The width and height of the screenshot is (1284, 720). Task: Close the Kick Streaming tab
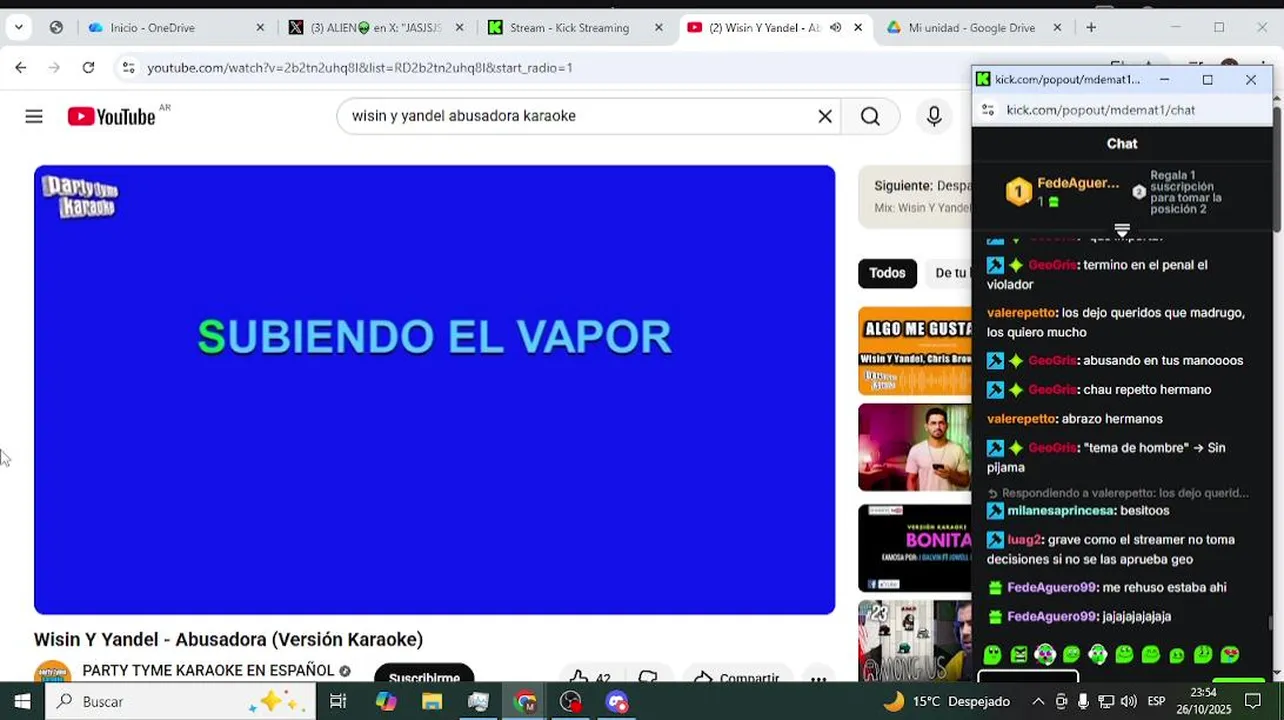(x=658, y=28)
